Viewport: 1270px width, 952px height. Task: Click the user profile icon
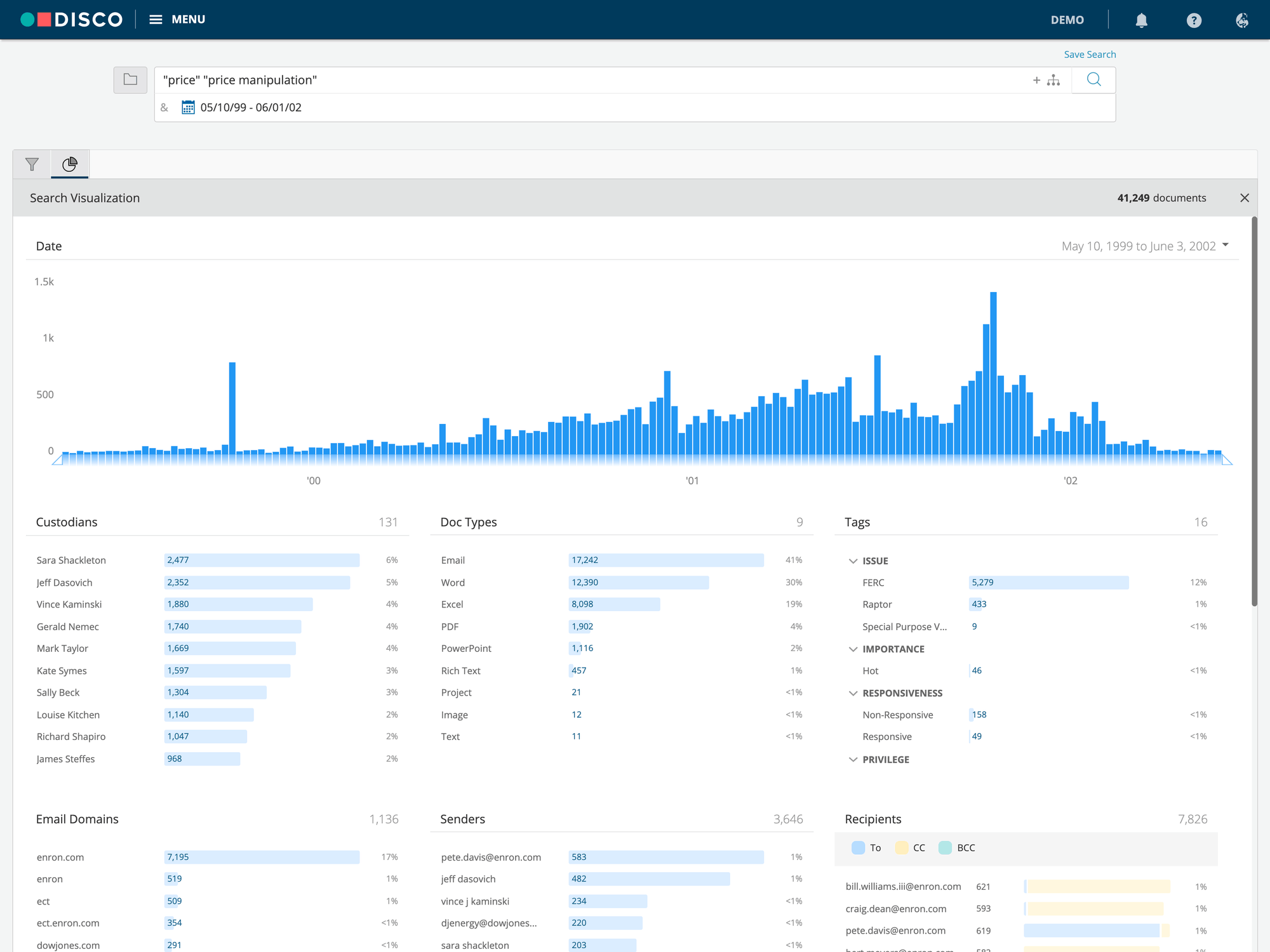[x=1242, y=20]
